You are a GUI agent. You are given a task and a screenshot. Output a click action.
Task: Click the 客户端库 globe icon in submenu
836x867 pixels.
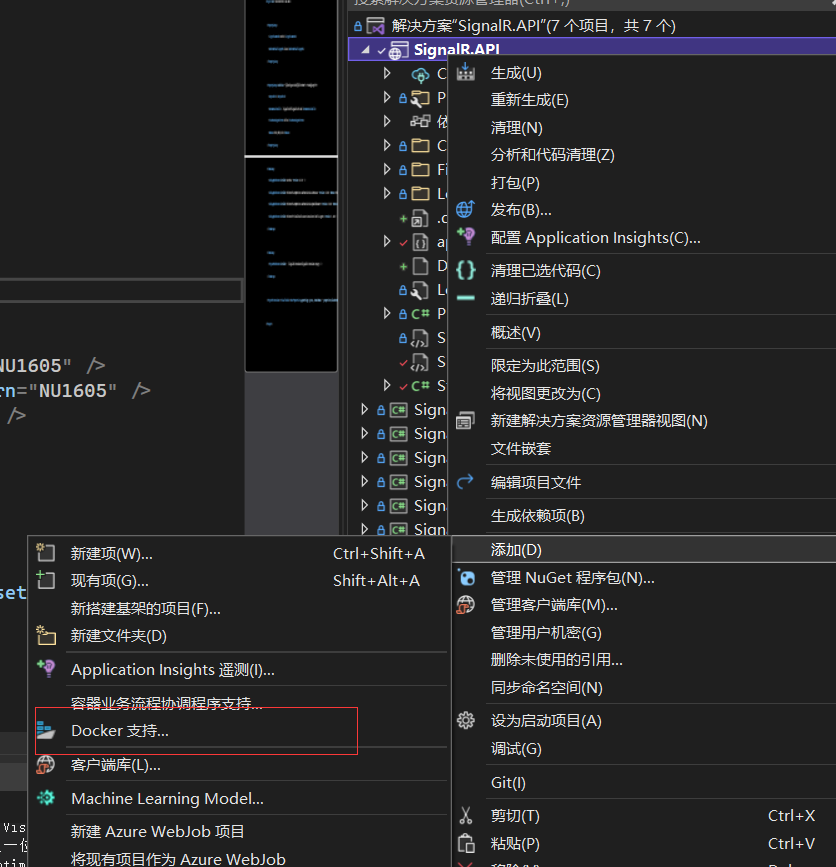coord(45,765)
